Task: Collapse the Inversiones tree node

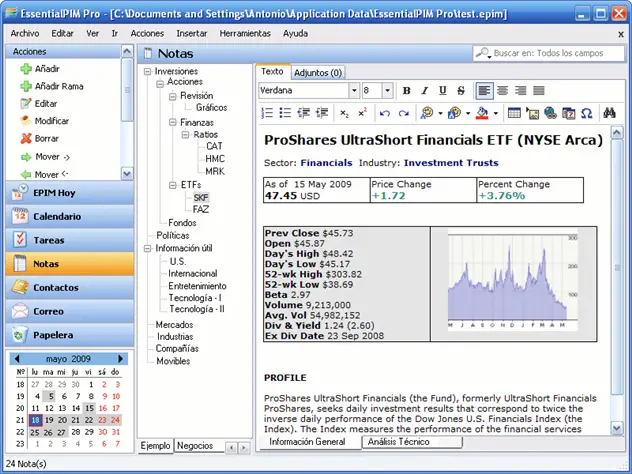Action: coord(148,72)
